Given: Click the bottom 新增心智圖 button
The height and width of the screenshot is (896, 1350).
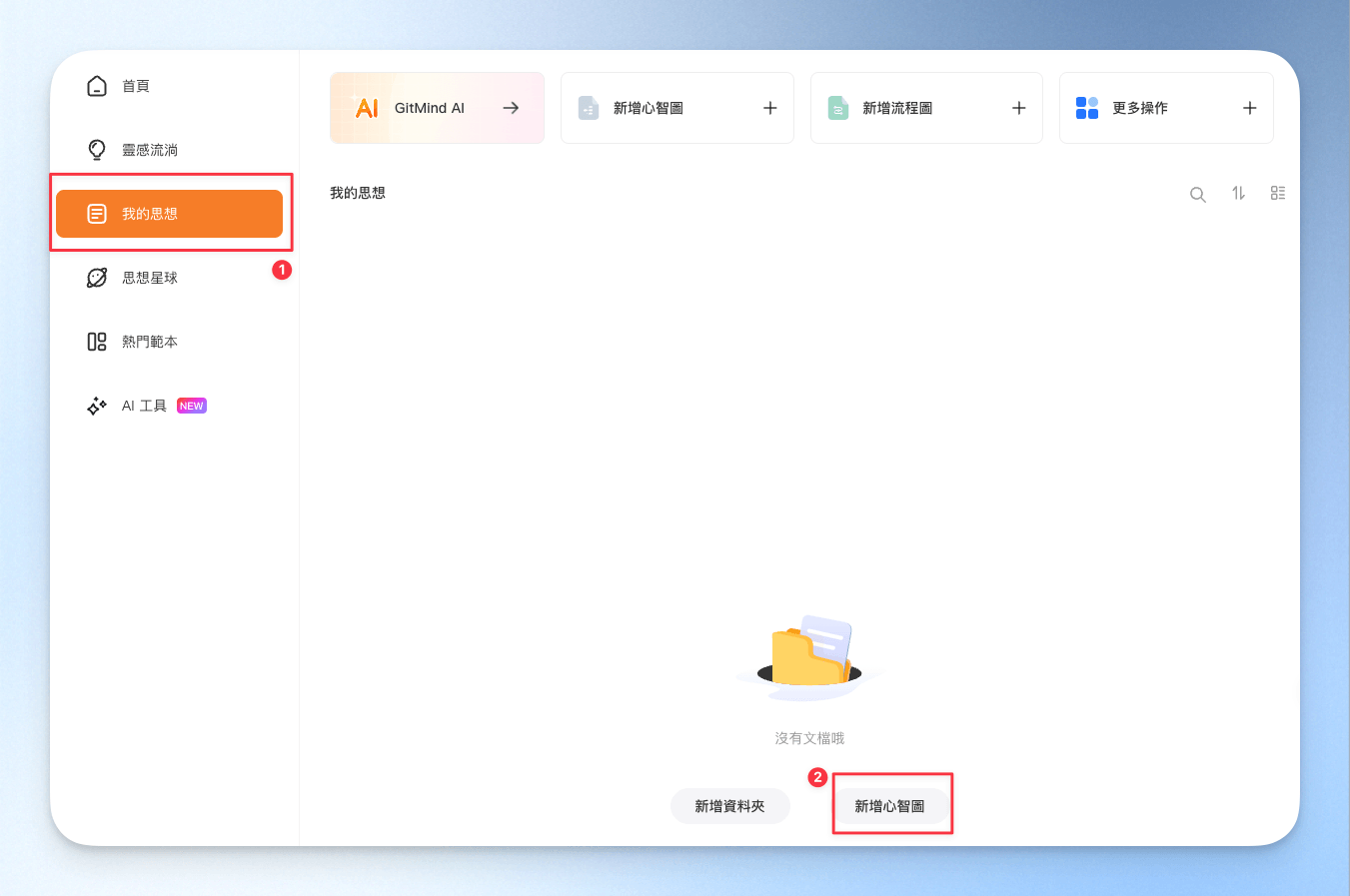Looking at the screenshot, I should point(890,806).
